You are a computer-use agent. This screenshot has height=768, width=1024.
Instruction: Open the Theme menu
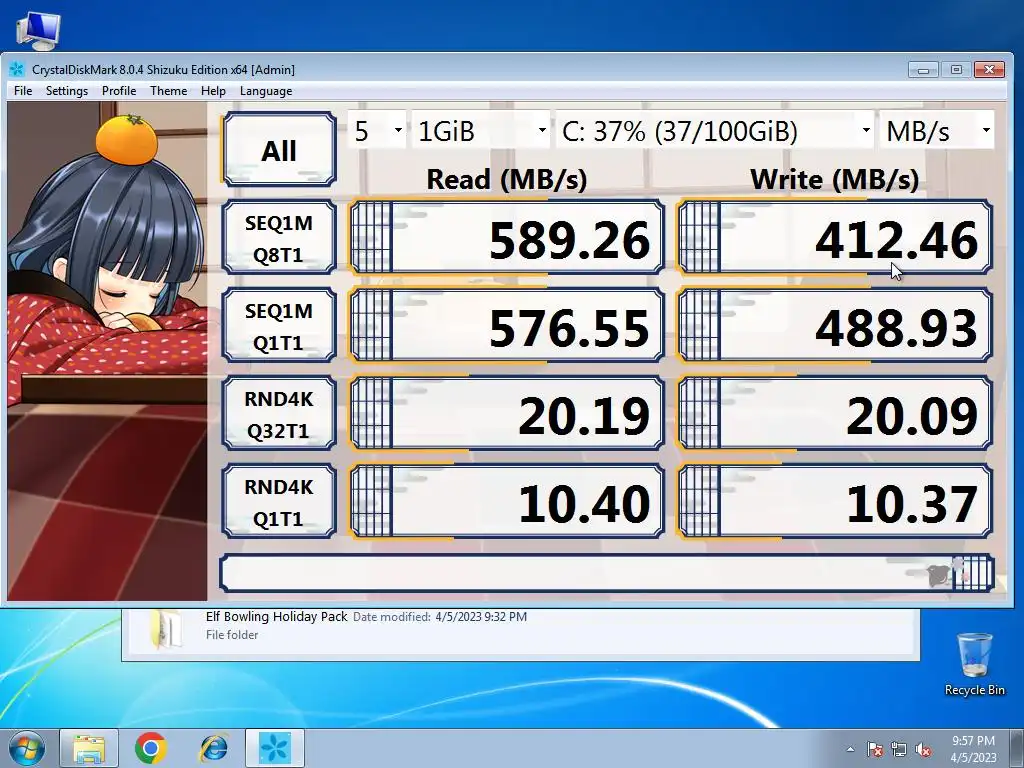(x=168, y=91)
